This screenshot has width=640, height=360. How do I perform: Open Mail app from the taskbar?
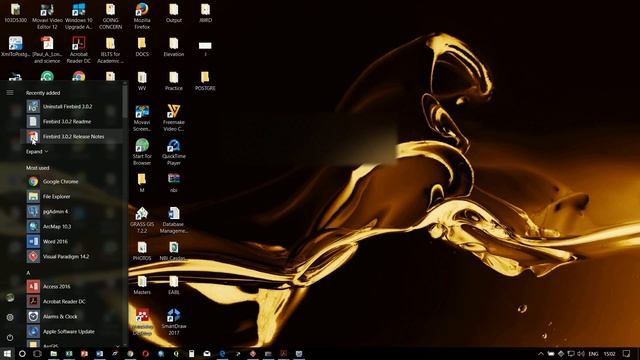pyautogui.click(x=207, y=353)
